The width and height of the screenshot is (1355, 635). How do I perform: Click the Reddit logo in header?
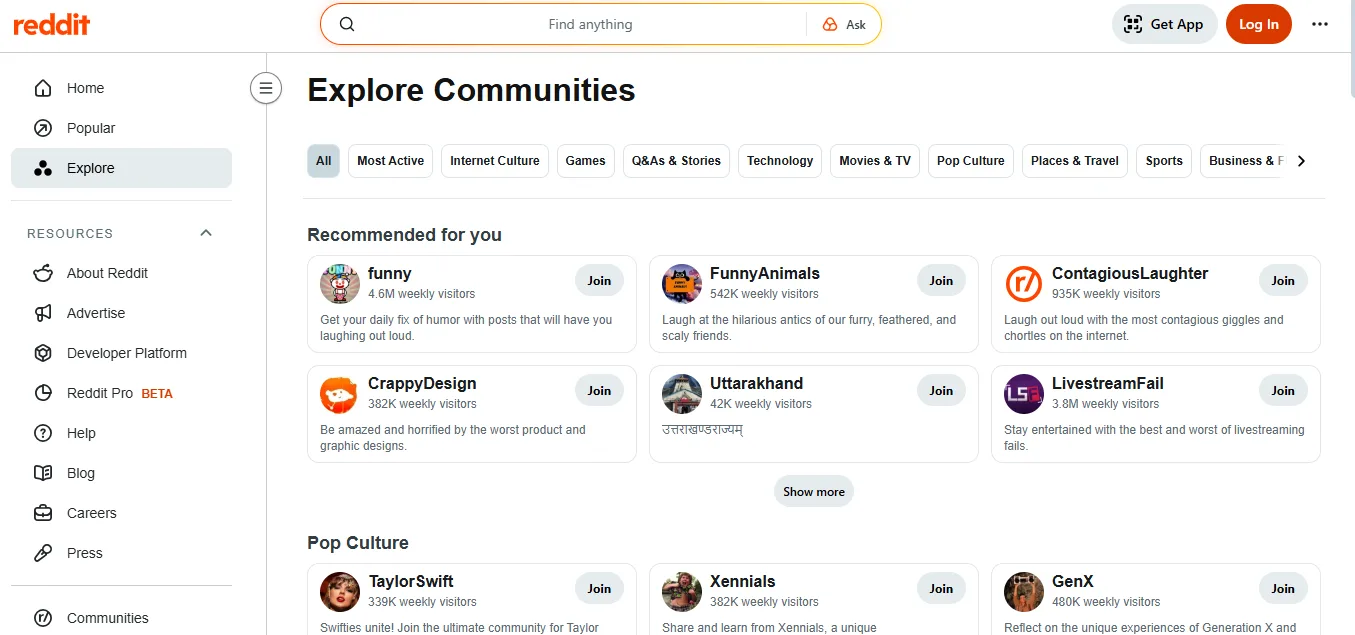51,25
